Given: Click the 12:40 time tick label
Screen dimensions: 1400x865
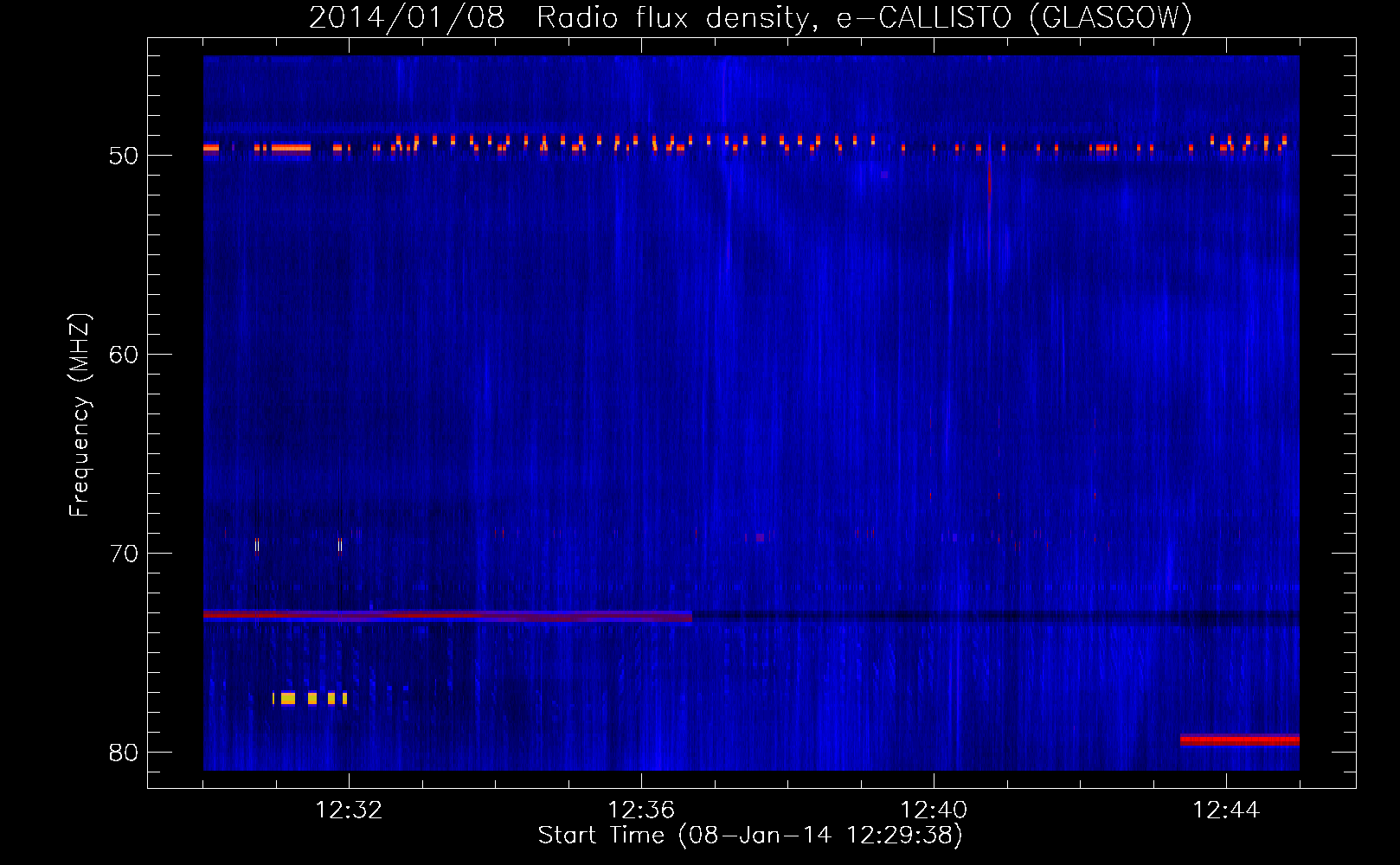Looking at the screenshot, I should [x=934, y=811].
